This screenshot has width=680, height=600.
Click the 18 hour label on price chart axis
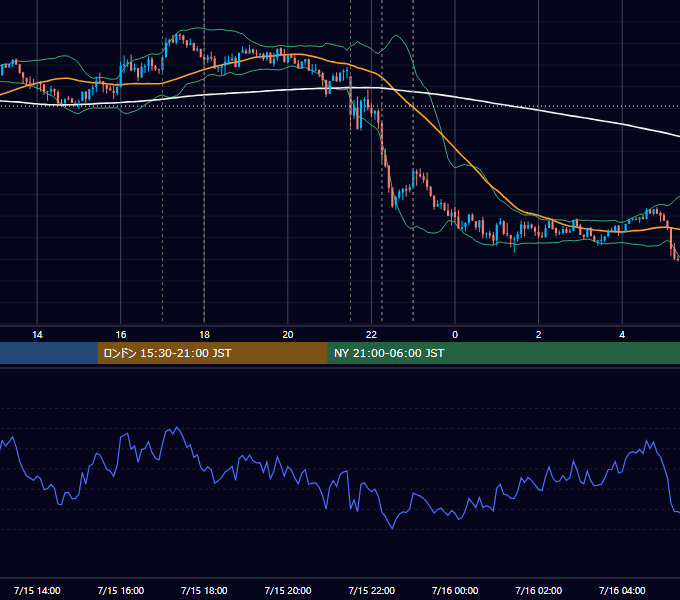click(x=204, y=335)
